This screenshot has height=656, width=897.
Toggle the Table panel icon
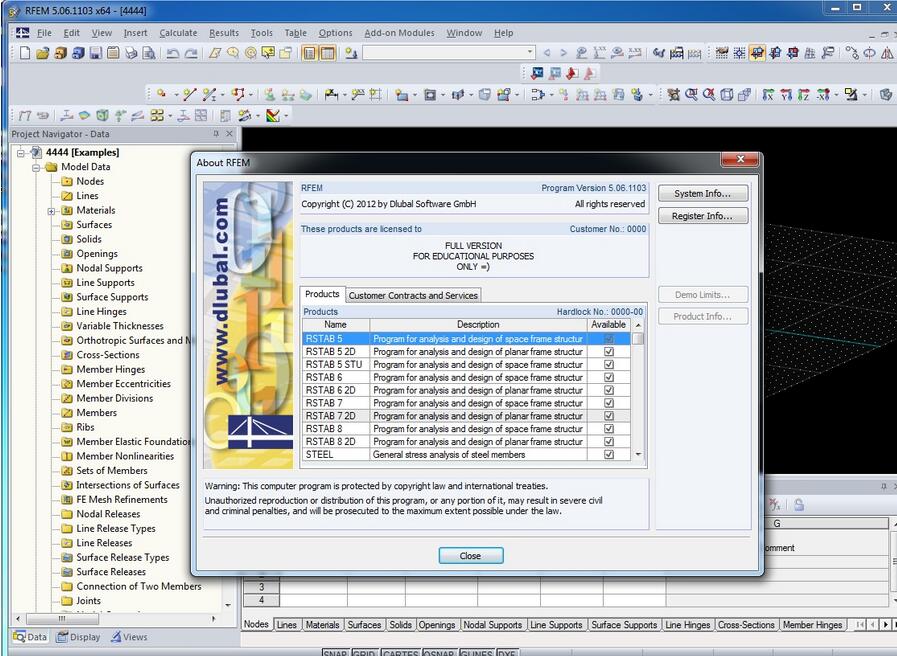coord(328,53)
